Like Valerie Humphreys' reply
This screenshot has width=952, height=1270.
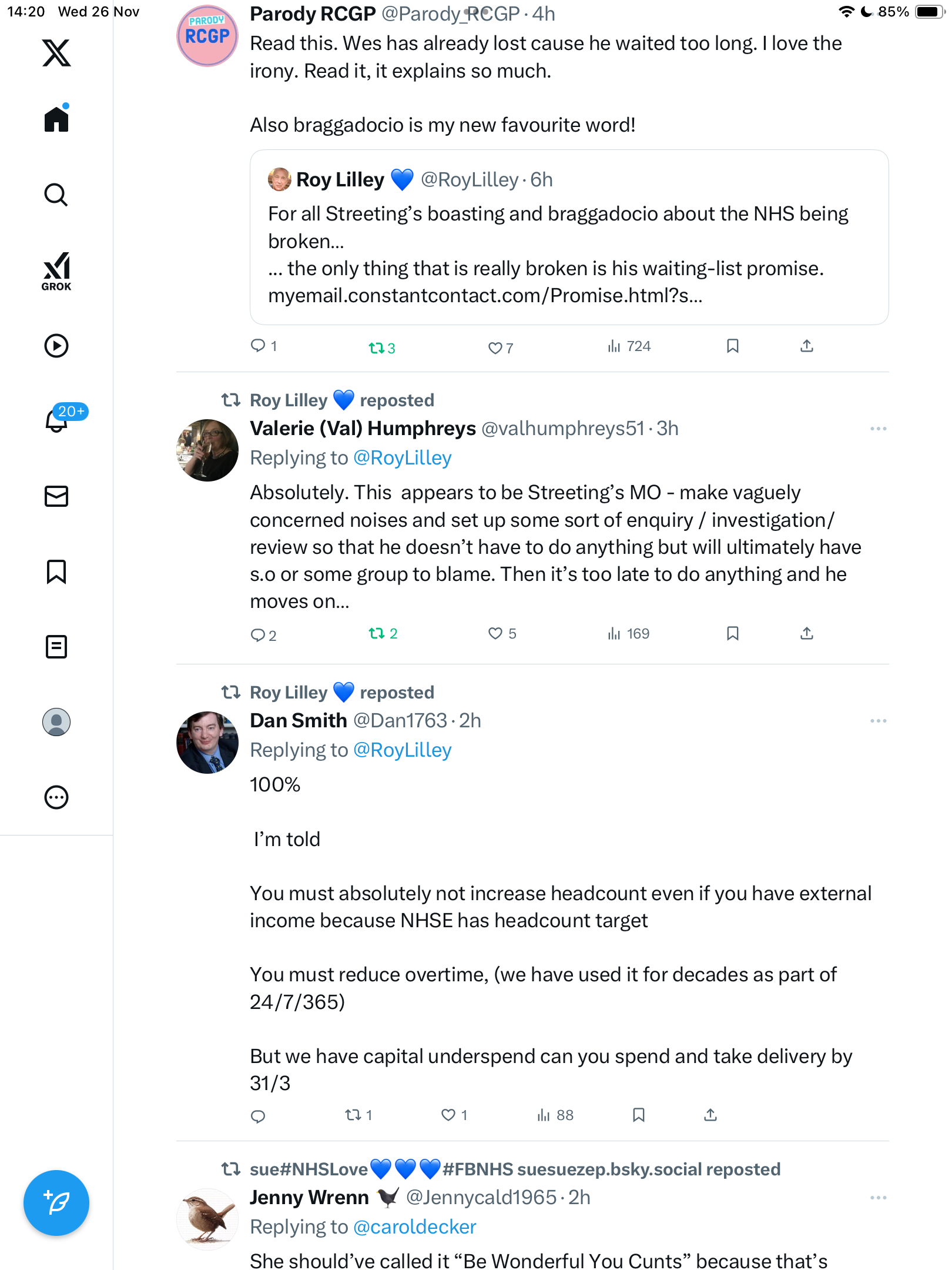[495, 633]
